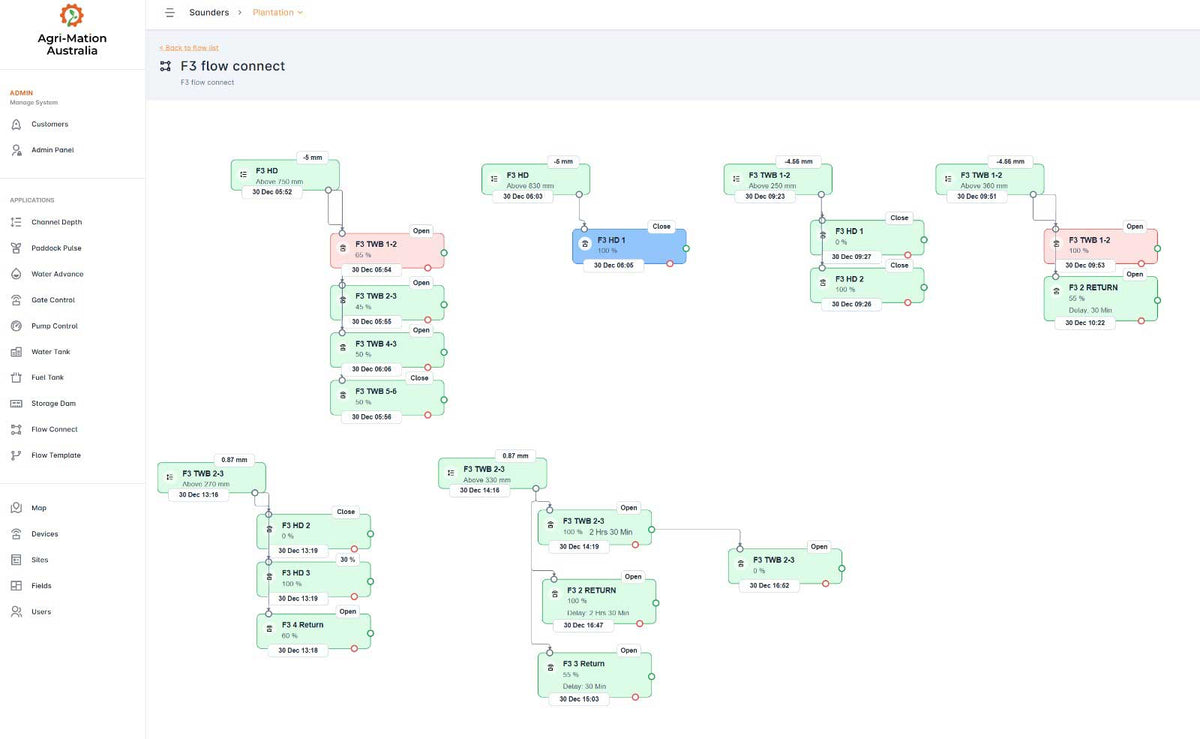Screen dimensions: 1200x739
Task: Click Close badge on F3 TWB 5-6 node
Action: coord(419,378)
